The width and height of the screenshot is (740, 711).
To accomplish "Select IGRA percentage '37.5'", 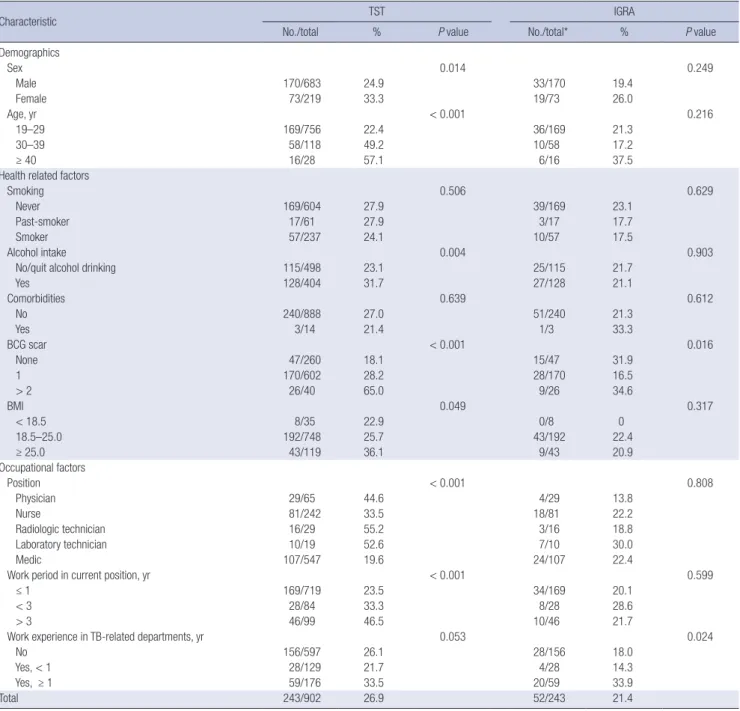I will (x=622, y=160).
